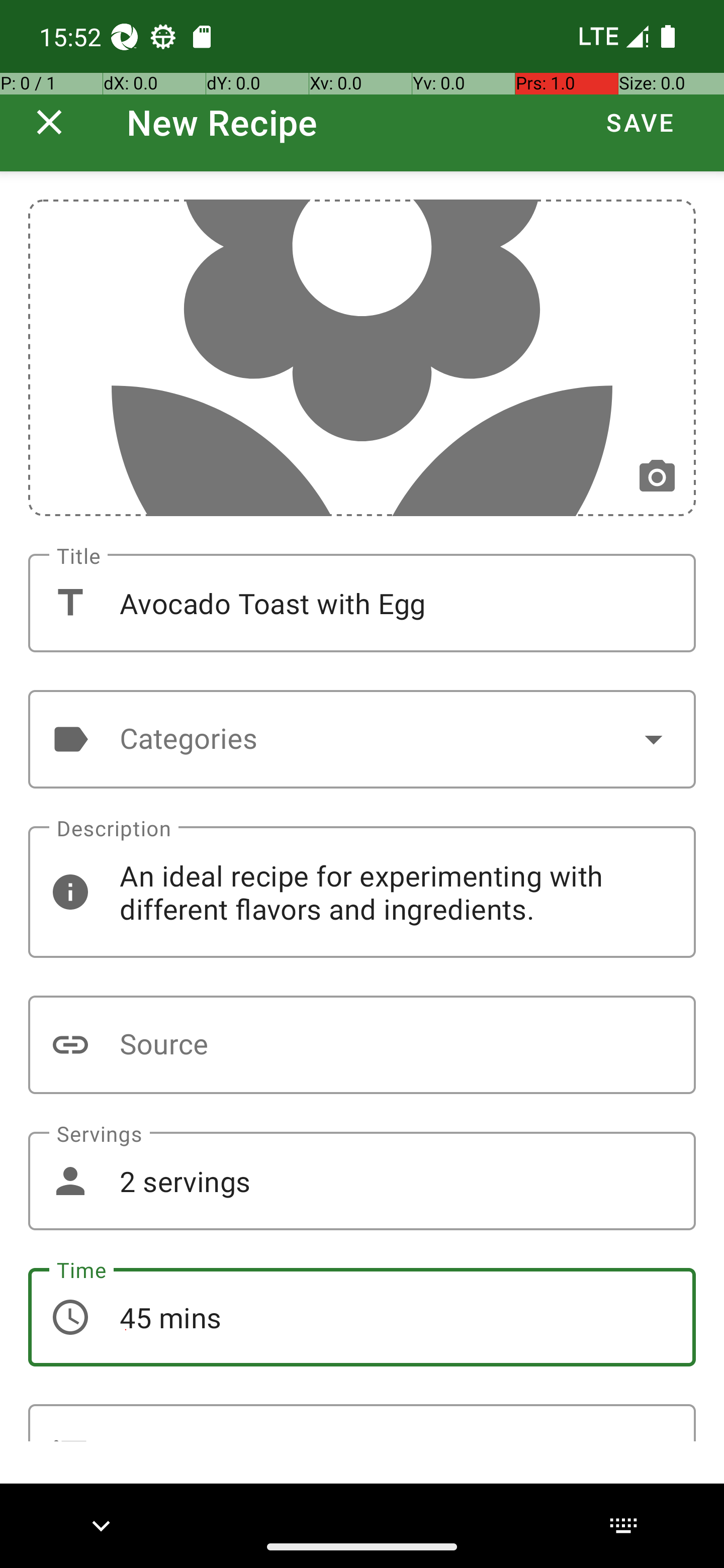
Task: Edit the 45 mins time field
Action: [x=361, y=1317]
